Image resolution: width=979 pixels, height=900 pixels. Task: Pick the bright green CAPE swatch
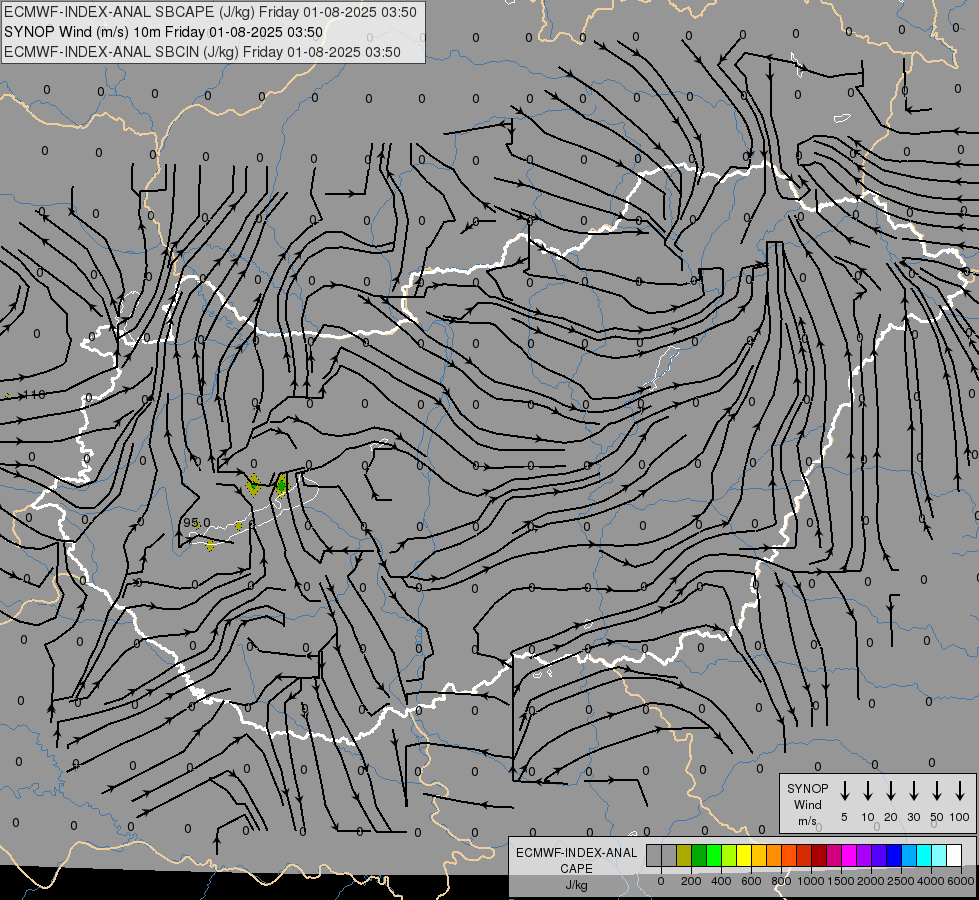point(714,855)
